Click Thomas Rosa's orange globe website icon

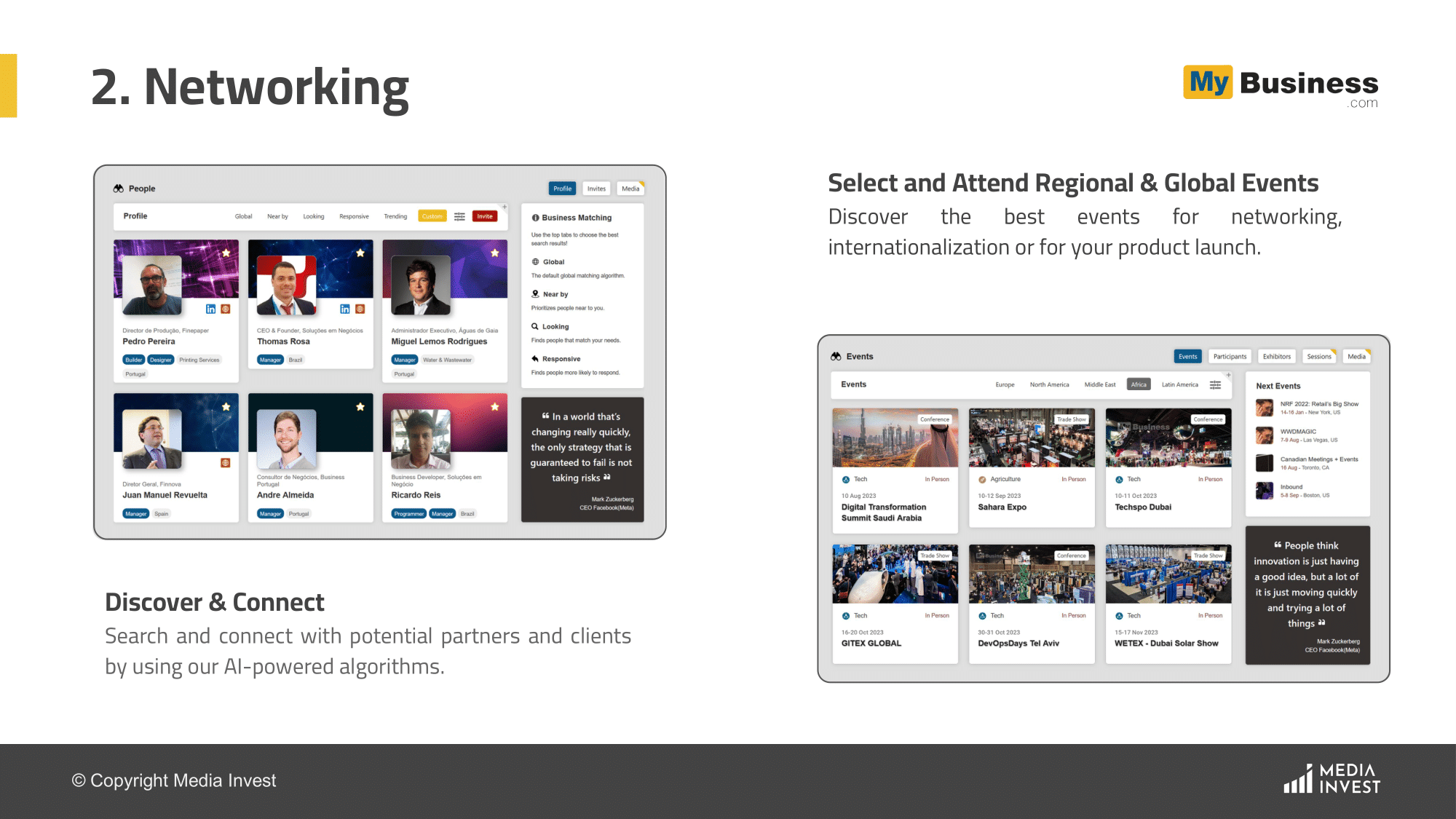pos(360,309)
